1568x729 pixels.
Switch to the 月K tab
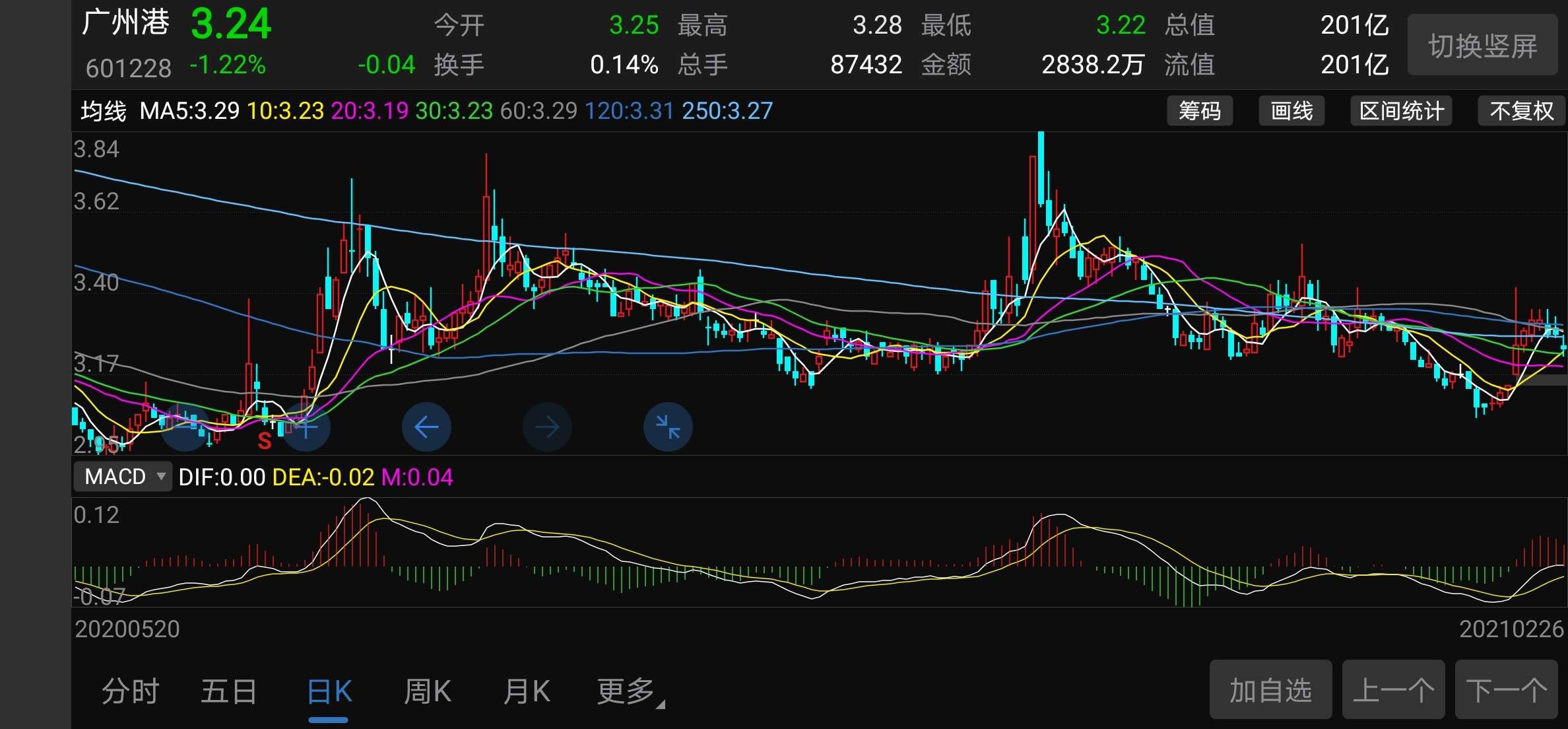(x=527, y=692)
